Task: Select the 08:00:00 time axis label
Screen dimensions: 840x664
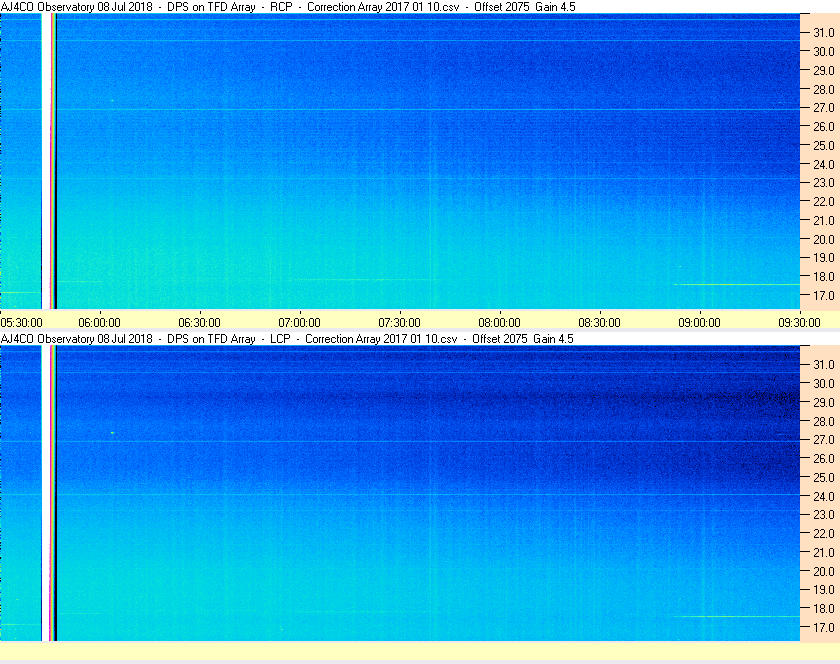Action: pos(499,323)
